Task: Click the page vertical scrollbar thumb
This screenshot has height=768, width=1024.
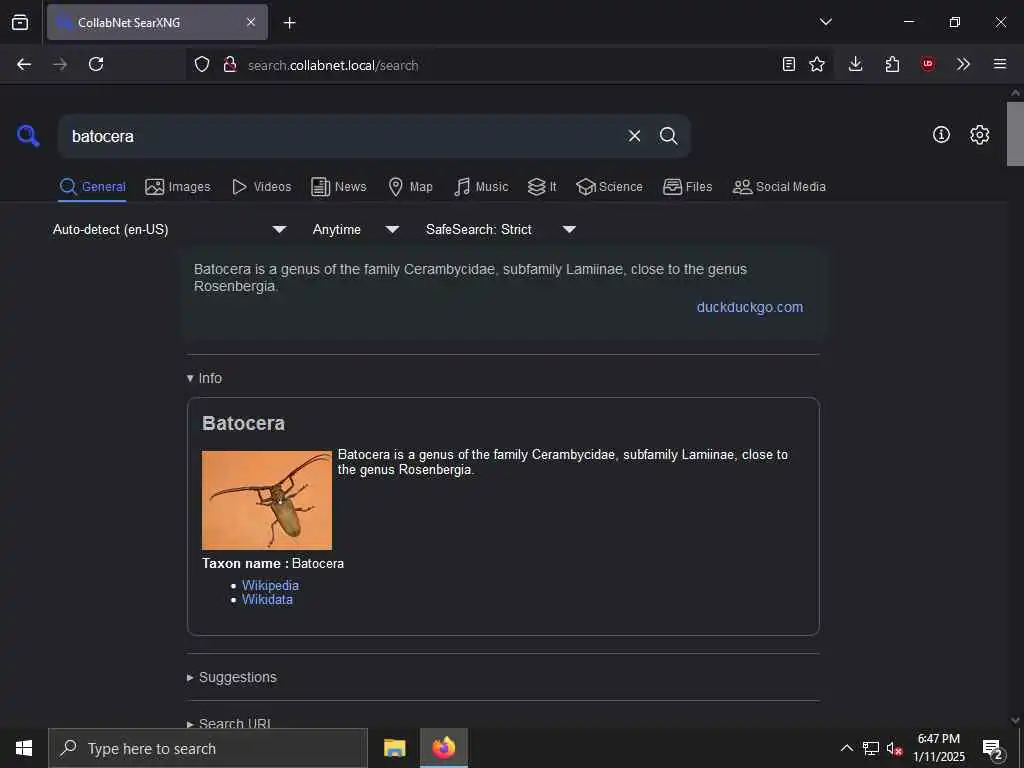Action: 1015,134
